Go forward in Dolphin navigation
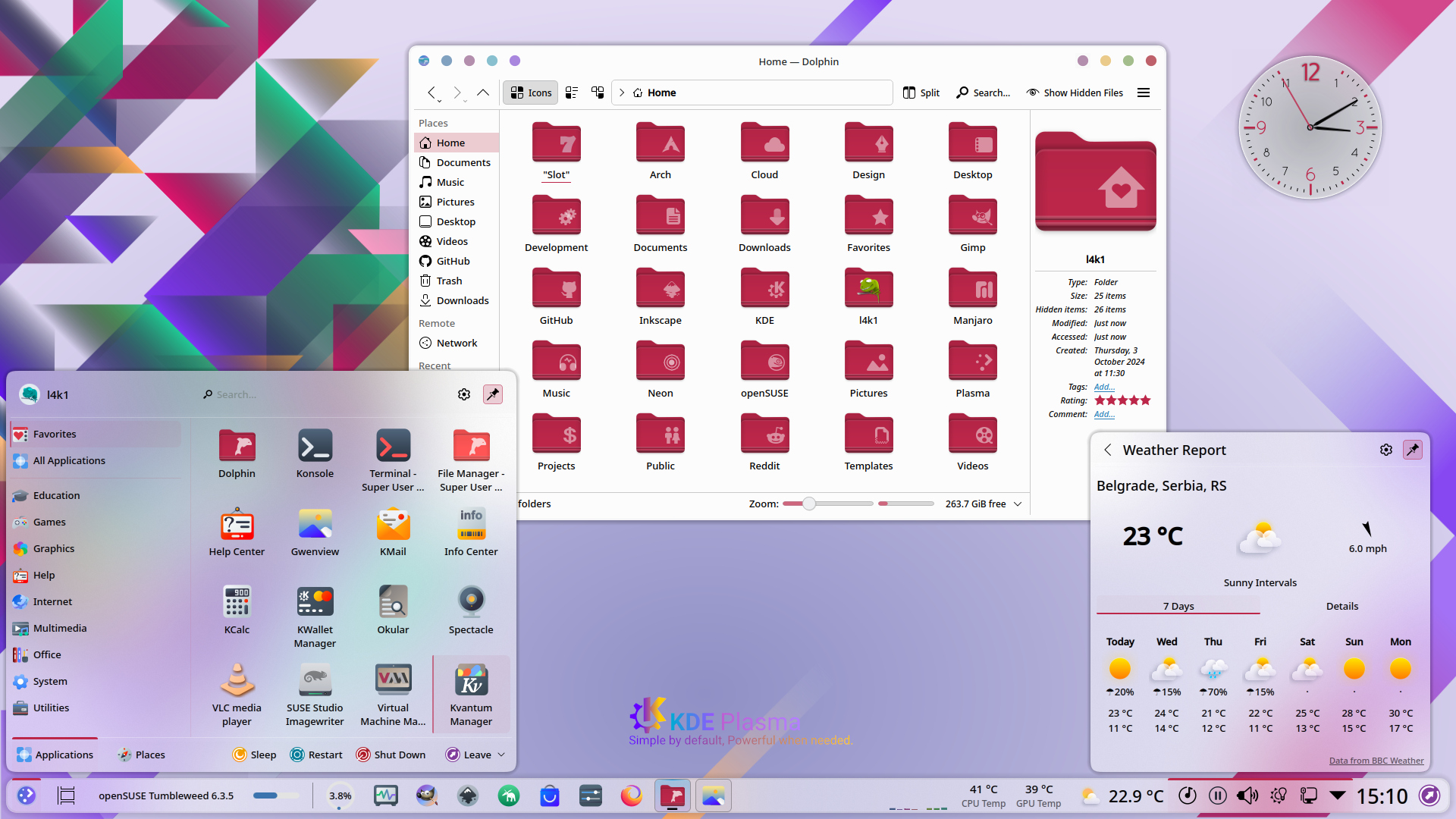 [x=457, y=93]
